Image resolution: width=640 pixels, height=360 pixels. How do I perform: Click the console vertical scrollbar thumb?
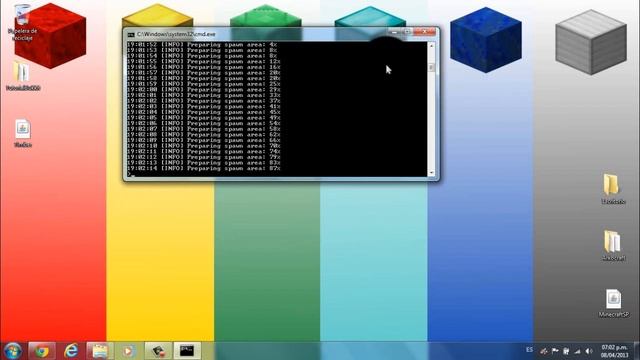(431, 67)
